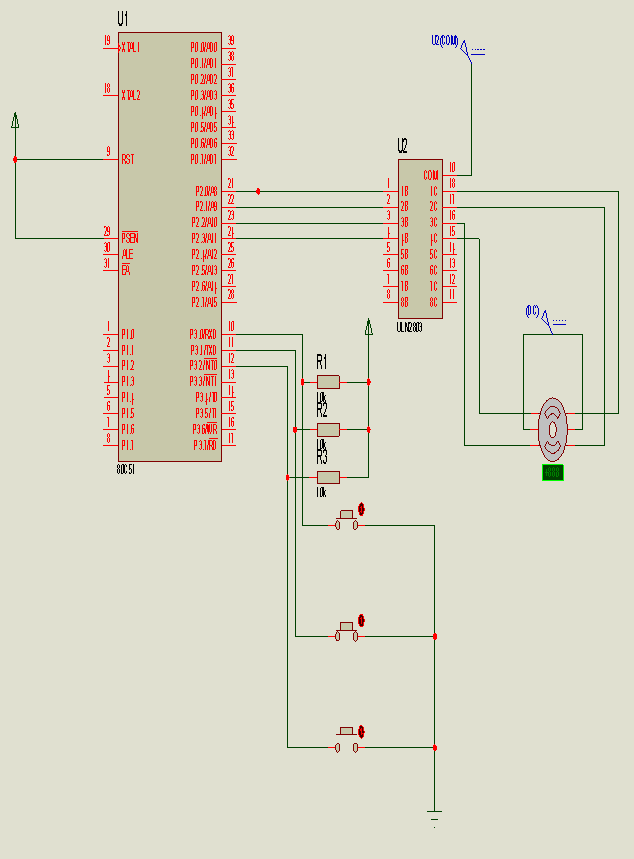Click the P3.0/RXD pin label

203,334
